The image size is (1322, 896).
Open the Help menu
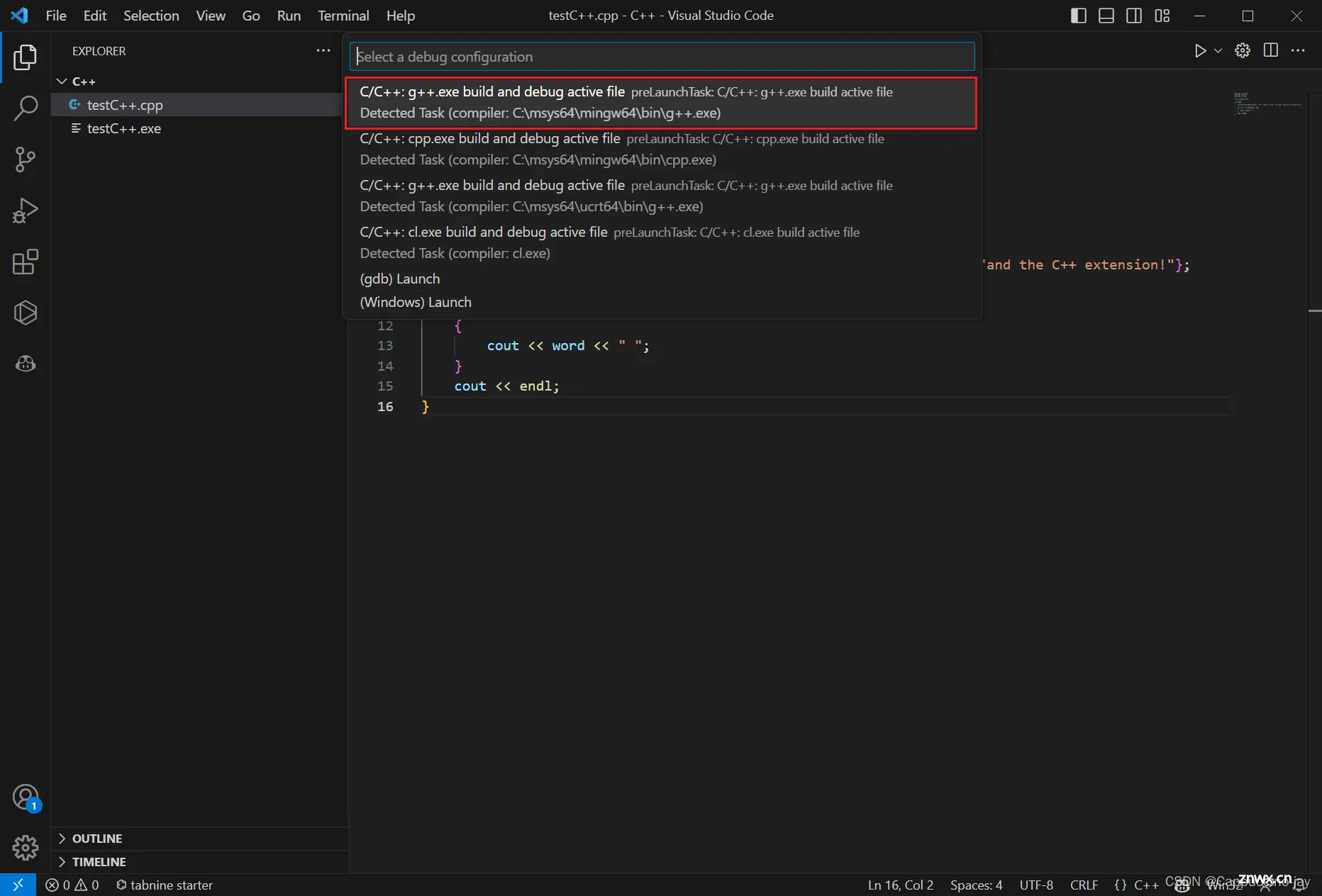point(401,16)
